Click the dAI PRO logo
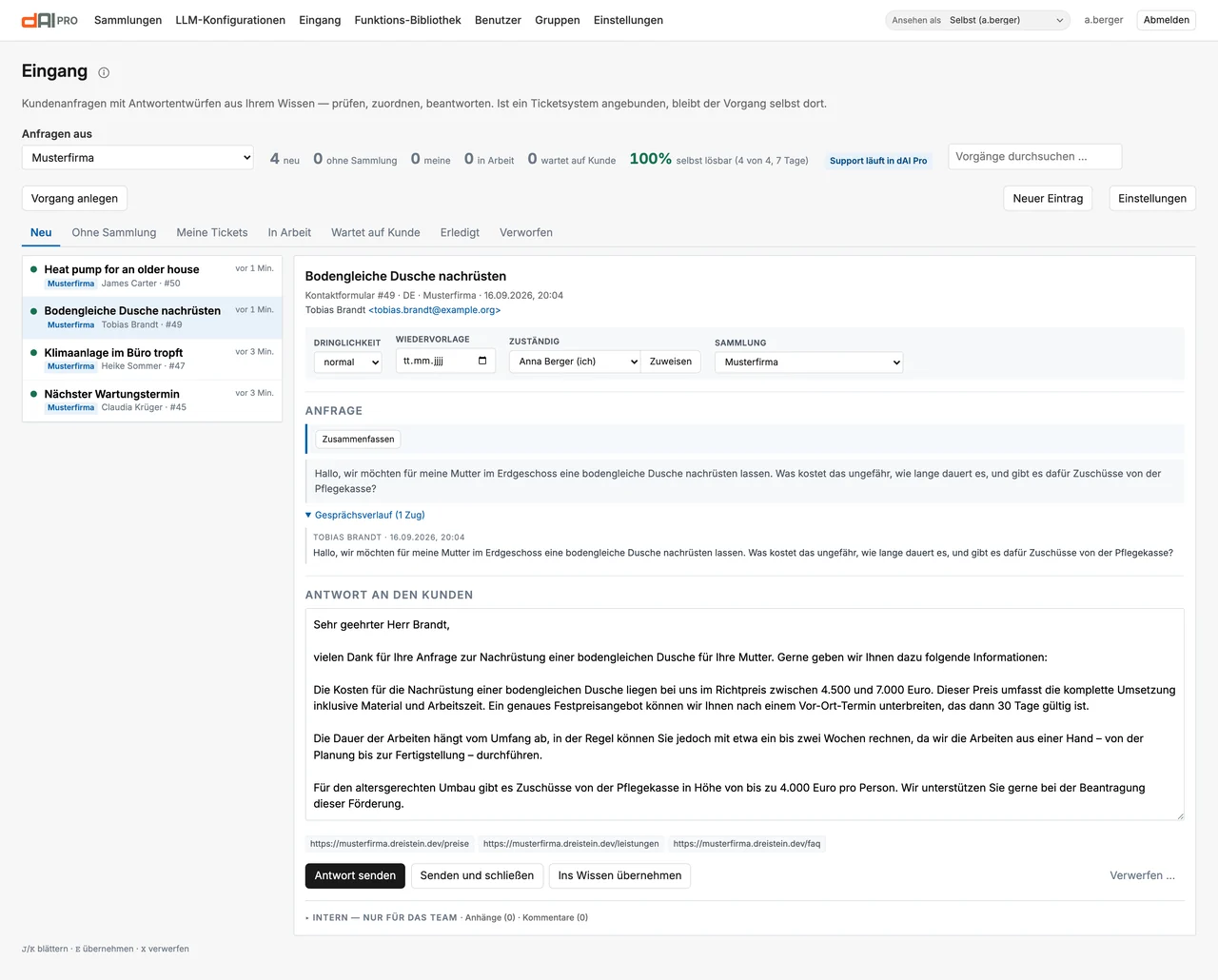 click(x=49, y=20)
